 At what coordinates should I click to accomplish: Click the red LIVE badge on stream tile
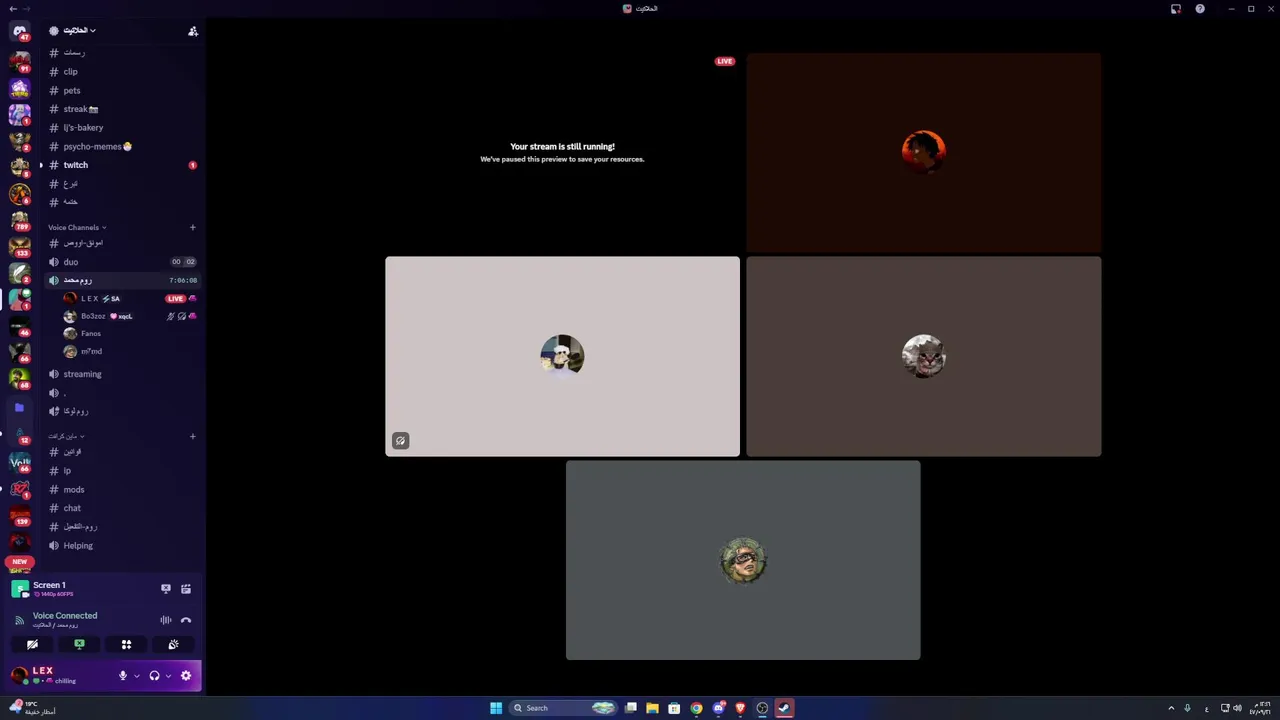(725, 61)
